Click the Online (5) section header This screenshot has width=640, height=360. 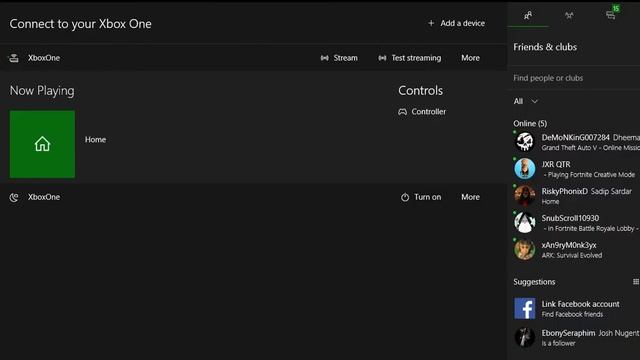click(x=530, y=123)
